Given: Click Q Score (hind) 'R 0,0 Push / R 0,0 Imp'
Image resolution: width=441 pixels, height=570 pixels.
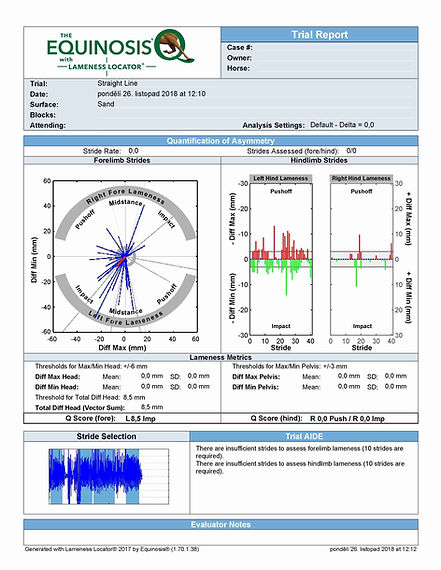Looking at the screenshot, I should pyautogui.click(x=347, y=419).
